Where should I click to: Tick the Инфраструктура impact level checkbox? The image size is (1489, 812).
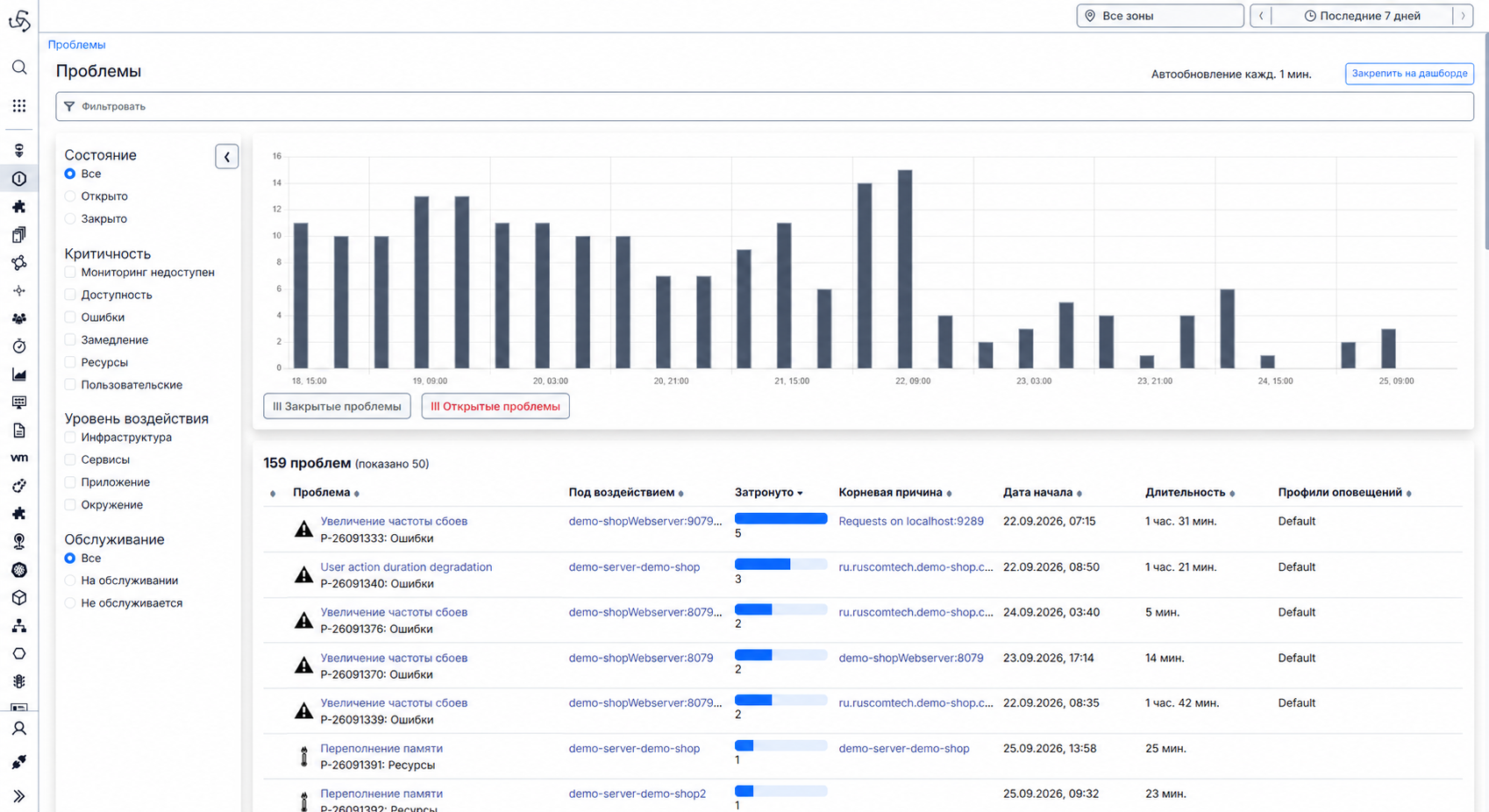tap(70, 438)
